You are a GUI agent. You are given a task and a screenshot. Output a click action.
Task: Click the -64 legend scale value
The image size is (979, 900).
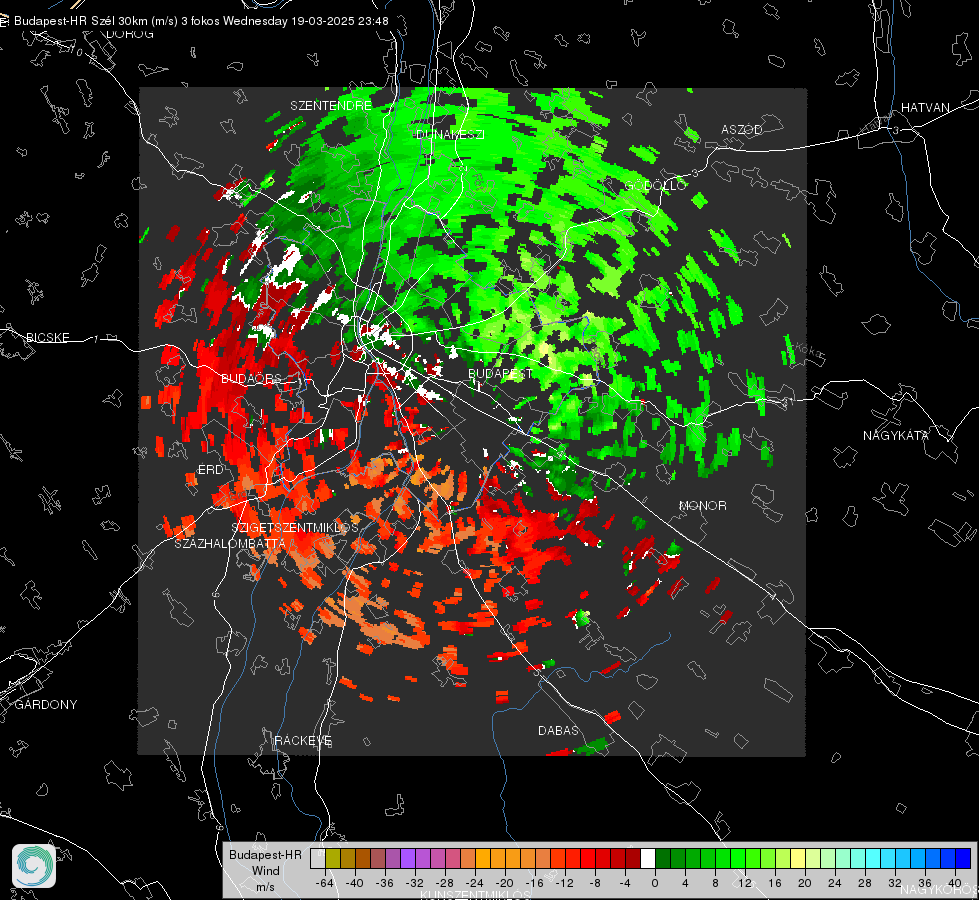pos(325,883)
